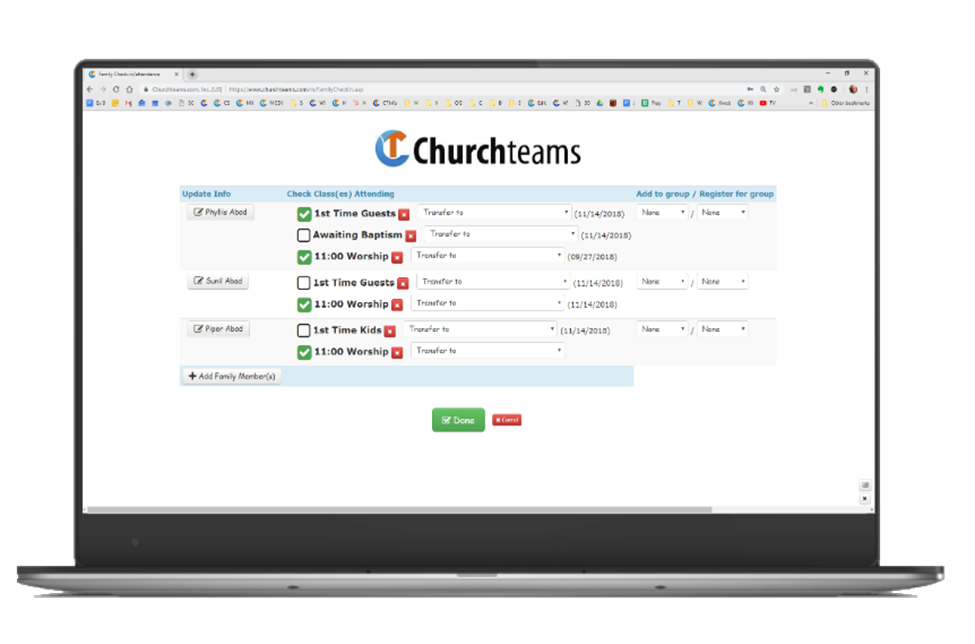Remove Sunil's 1st Time Guests via red x

(403, 283)
